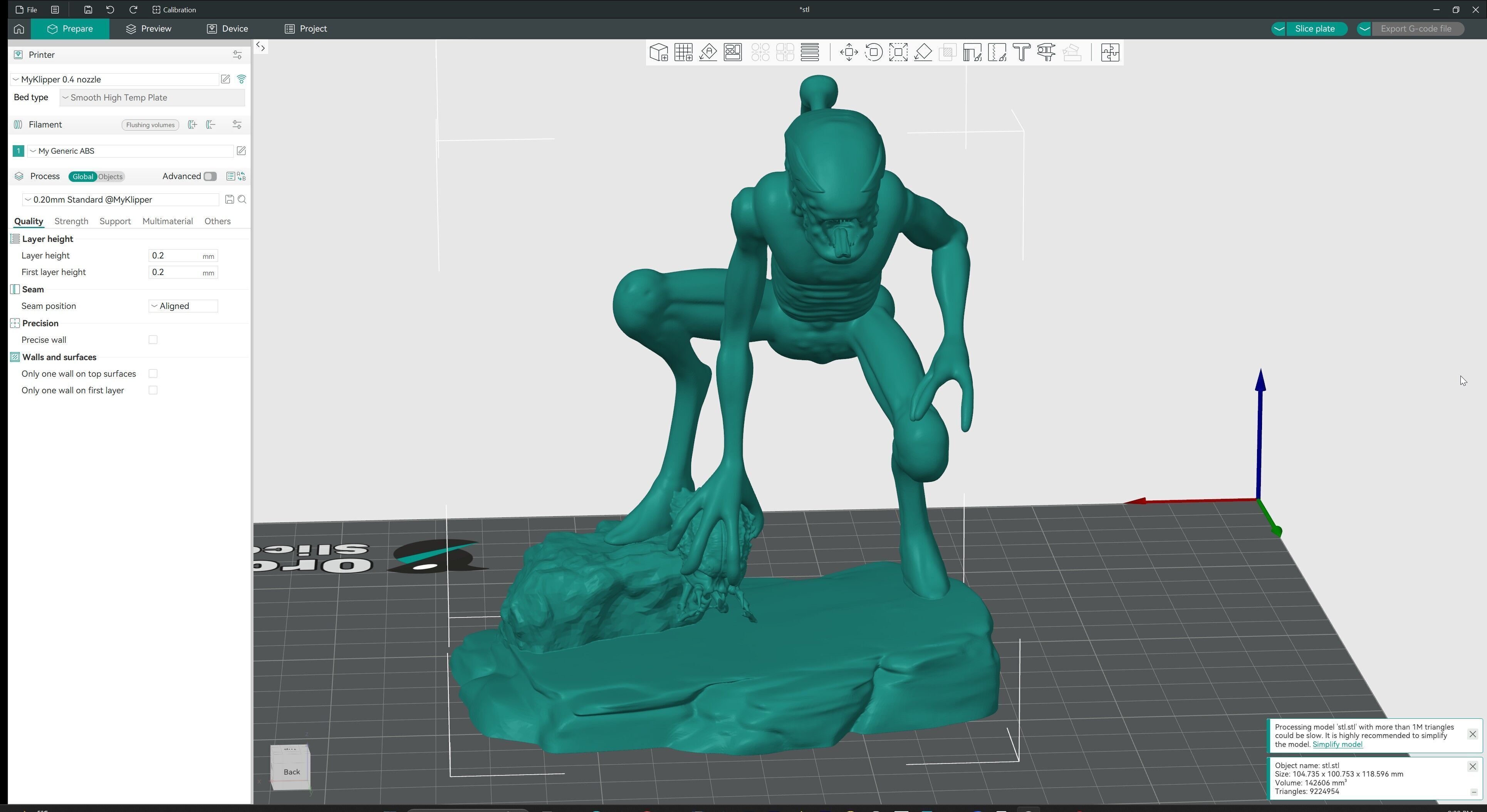Click the Flushing volumes button
The image size is (1487, 812).
(x=150, y=125)
